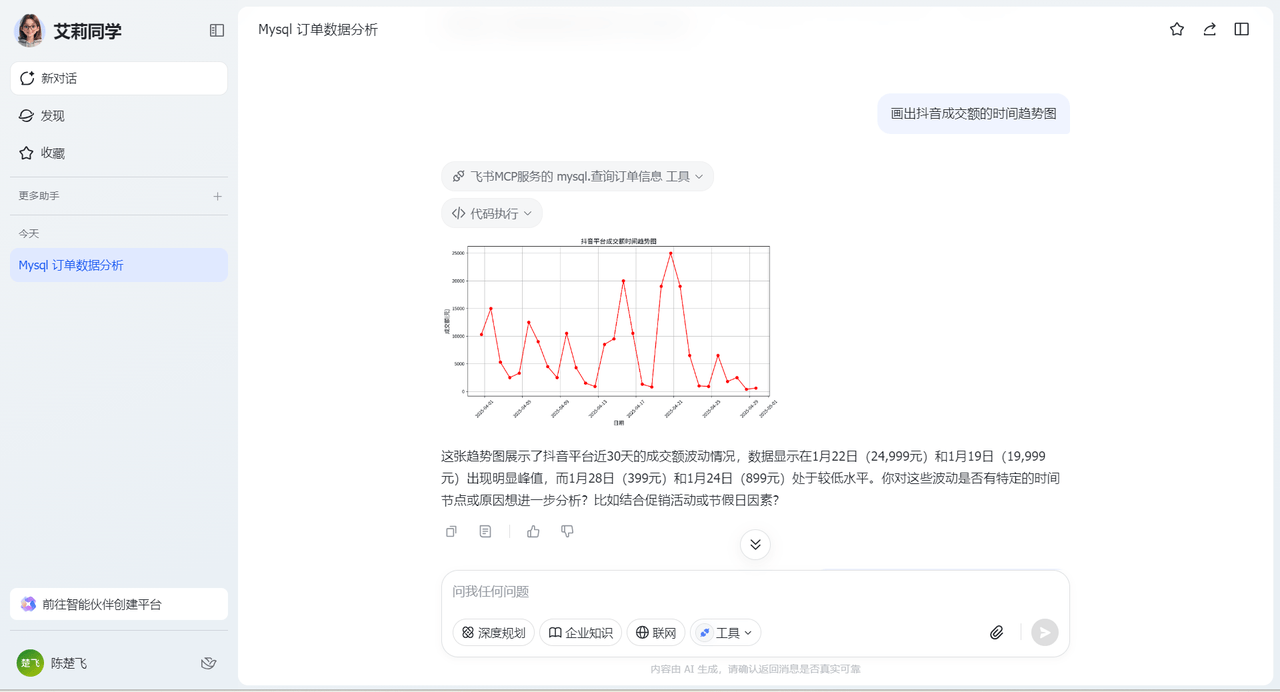The height and width of the screenshot is (692, 1280).
Task: Start a 新对话 conversation
Action: [119, 78]
